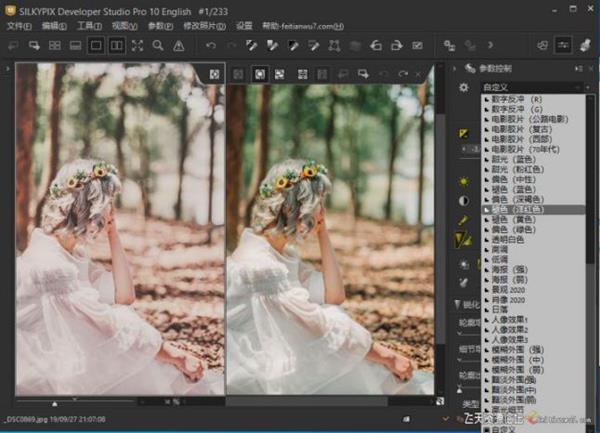
Task: Click the gear icon beside 自定义 dropdown
Action: pos(463,88)
